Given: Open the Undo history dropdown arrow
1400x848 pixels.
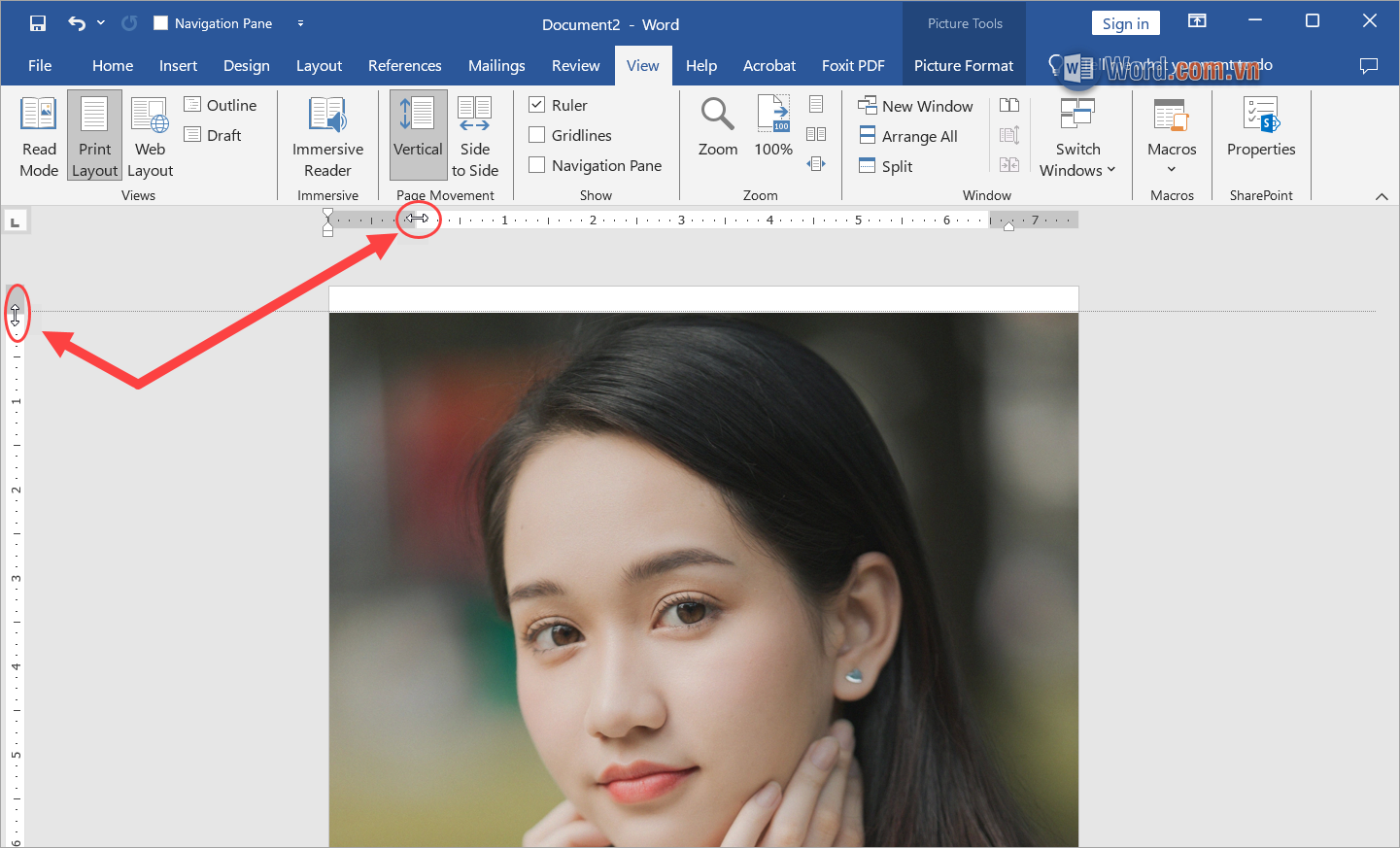Looking at the screenshot, I should pos(101,23).
